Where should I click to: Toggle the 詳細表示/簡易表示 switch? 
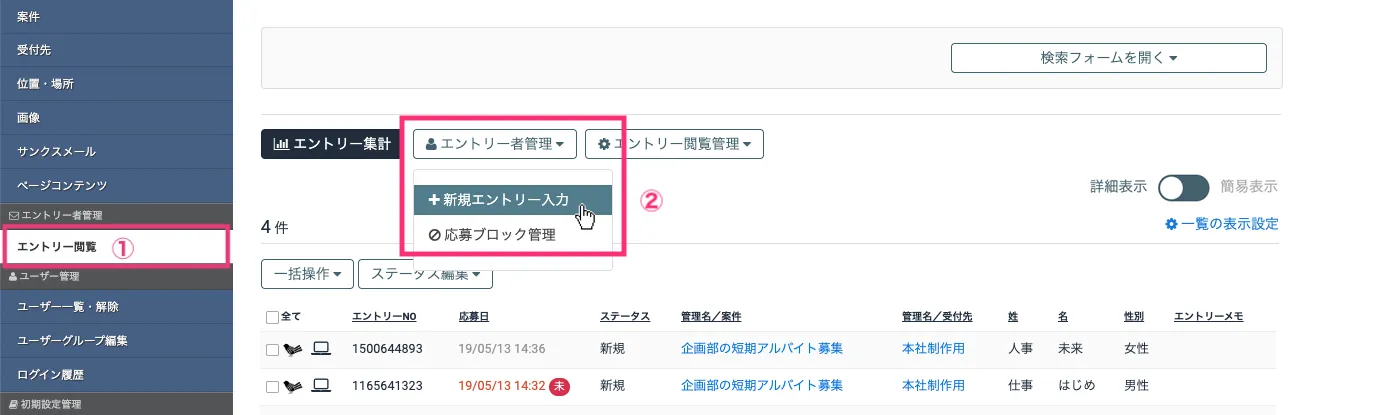[1183, 187]
